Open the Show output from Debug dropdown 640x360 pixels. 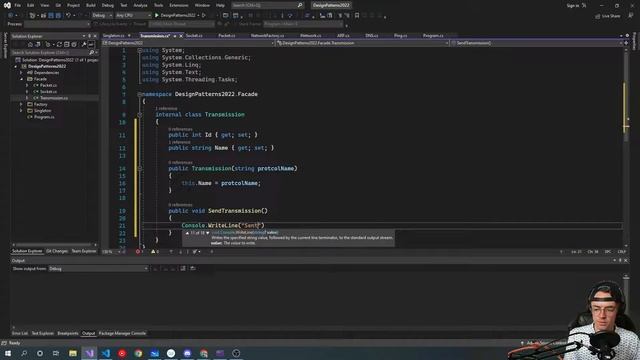(98, 269)
